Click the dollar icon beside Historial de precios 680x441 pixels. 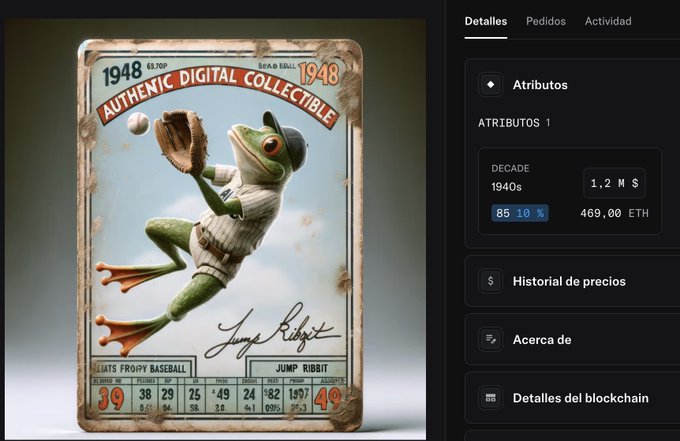pyautogui.click(x=490, y=281)
